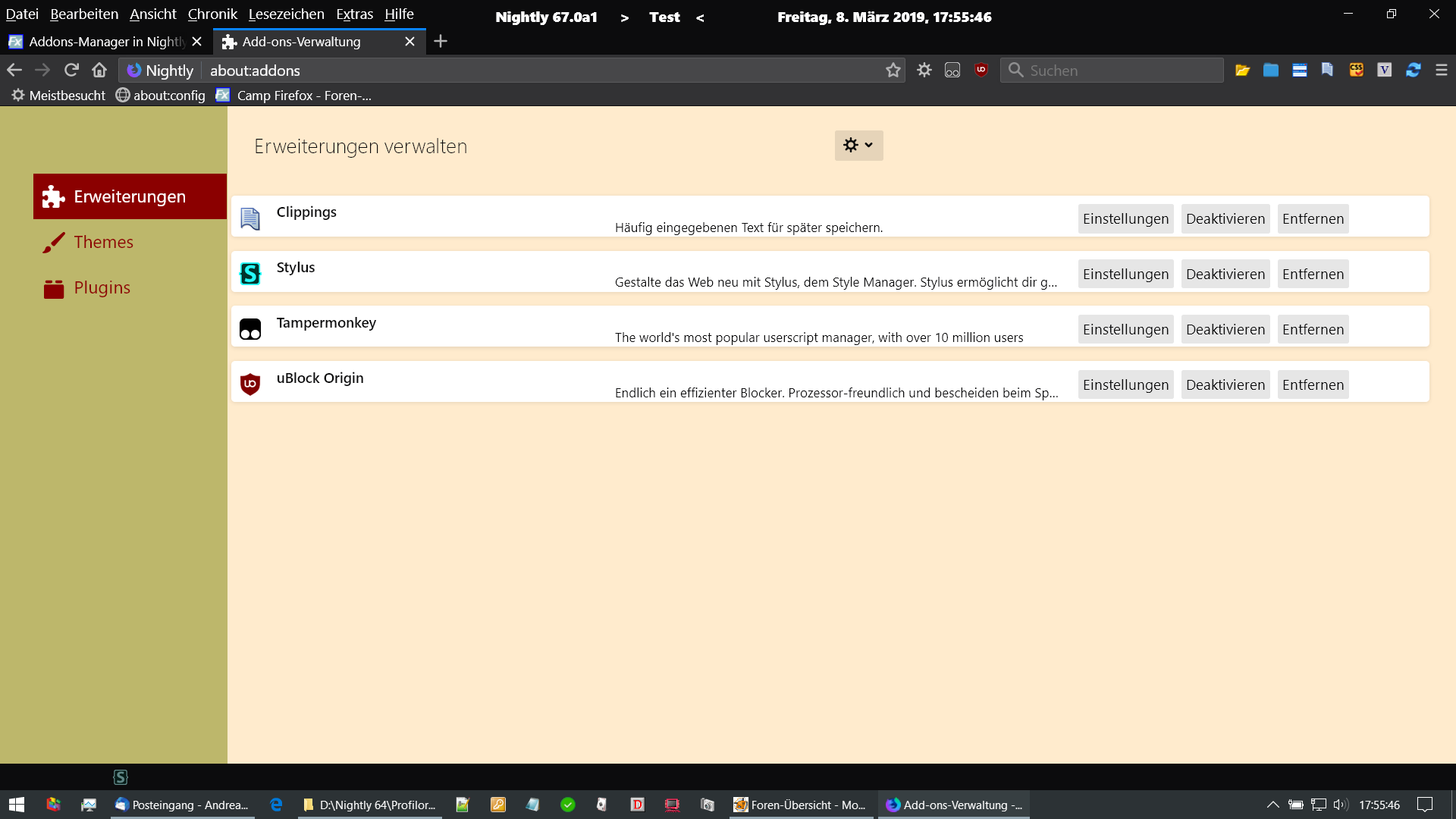Go to home page with the home icon
The width and height of the screenshot is (1456, 819).
tap(99, 70)
